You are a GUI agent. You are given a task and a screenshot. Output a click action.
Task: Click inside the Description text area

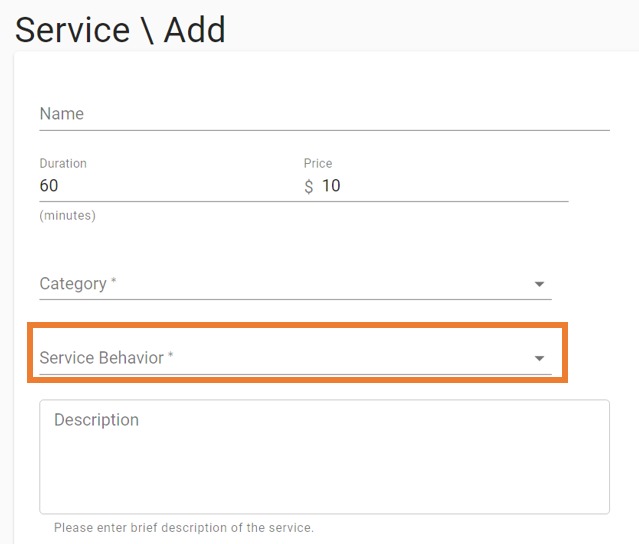(324, 456)
